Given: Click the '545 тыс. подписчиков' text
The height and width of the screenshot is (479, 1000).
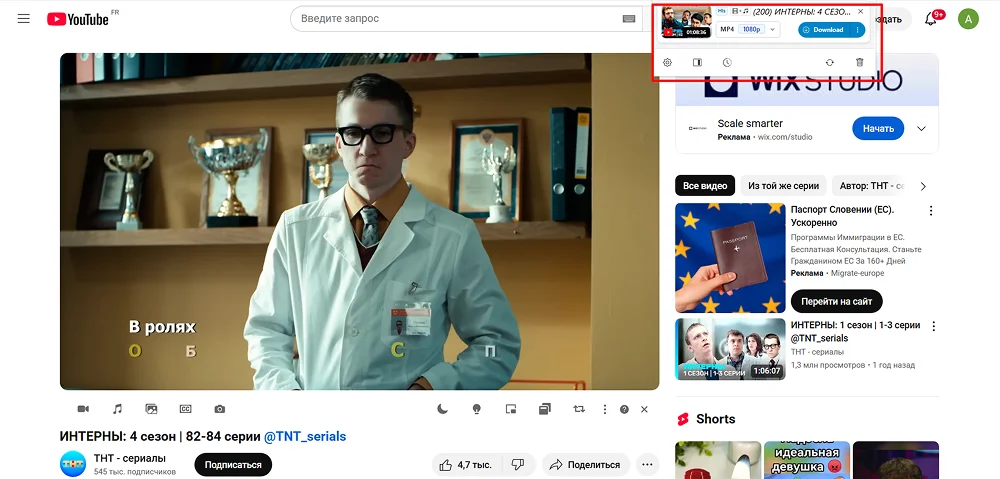Looking at the screenshot, I should tap(135, 472).
